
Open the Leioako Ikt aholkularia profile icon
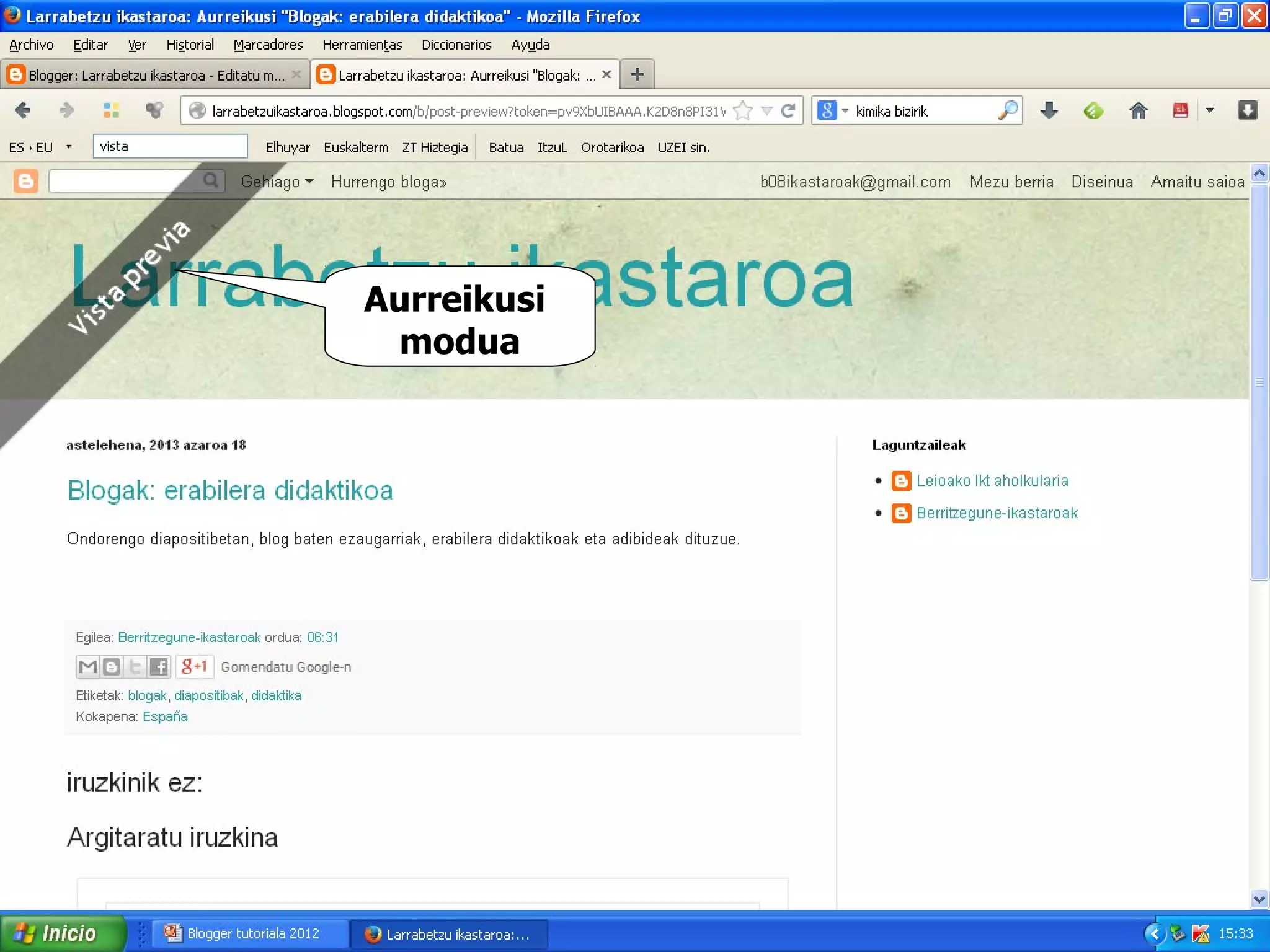(x=901, y=481)
